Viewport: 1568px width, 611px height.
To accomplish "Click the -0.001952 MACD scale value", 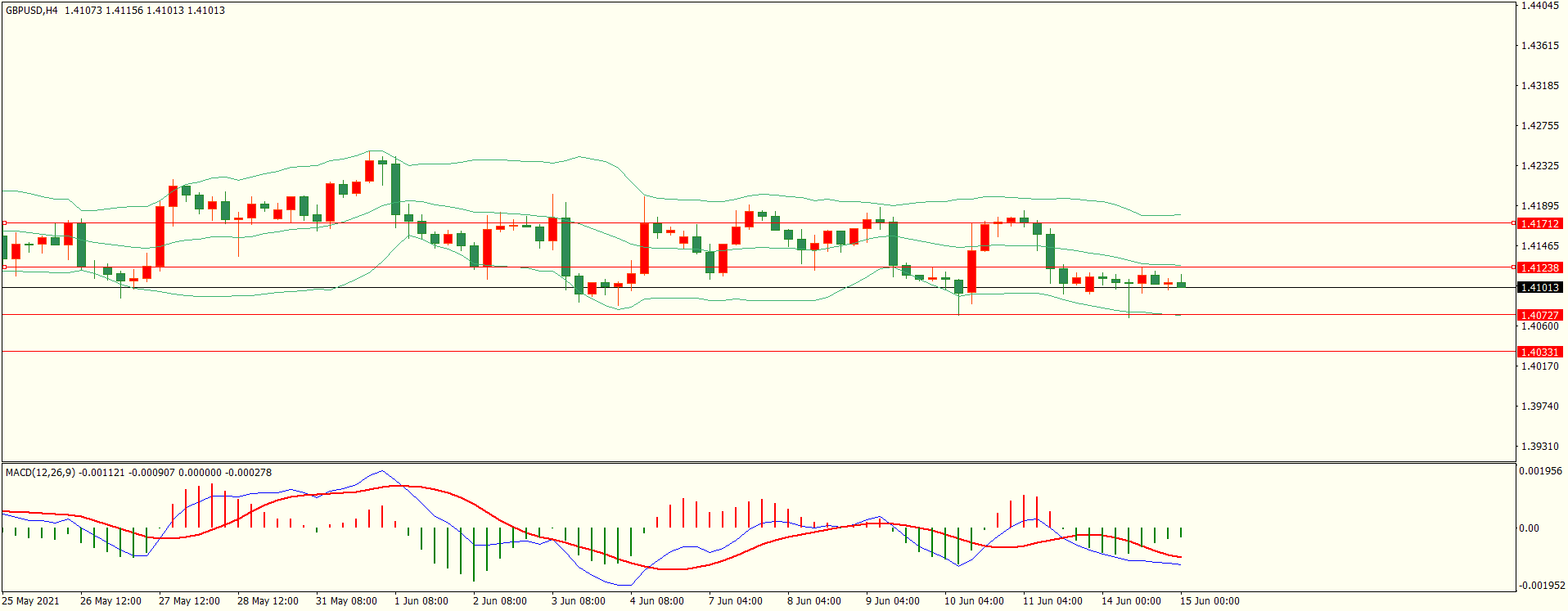I will click(x=1542, y=586).
